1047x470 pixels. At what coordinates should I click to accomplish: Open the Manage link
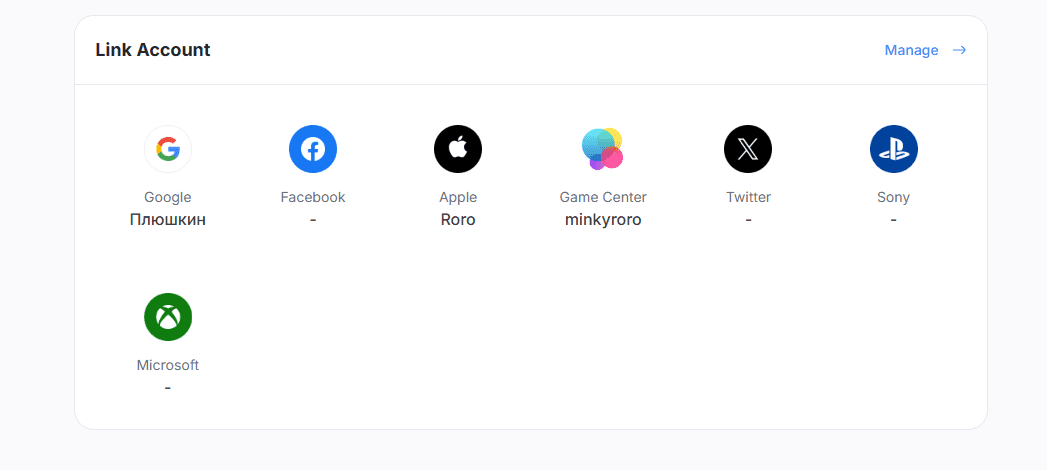911,50
